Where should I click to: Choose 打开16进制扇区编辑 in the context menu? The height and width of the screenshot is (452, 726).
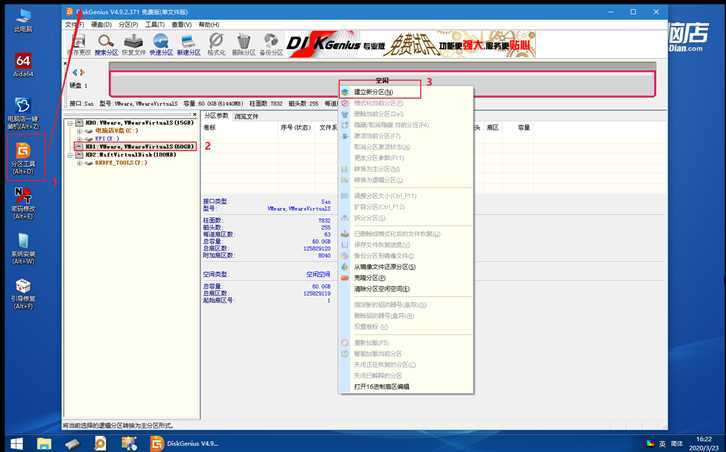[406, 386]
